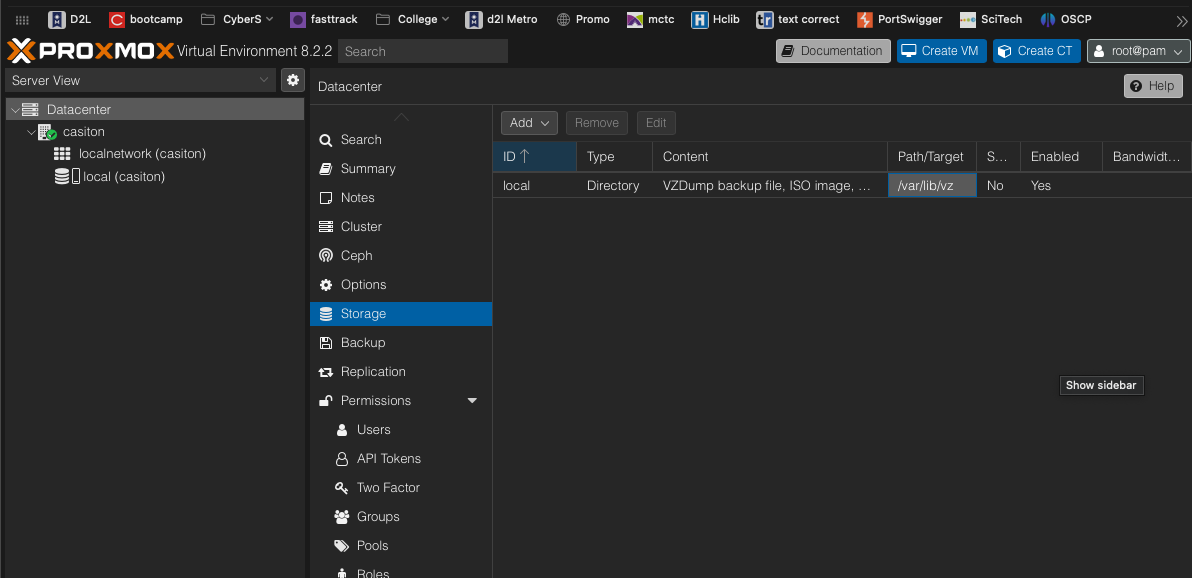This screenshot has width=1192, height=578.
Task: Collapse the Datacenter tree node
Action: pos(13,110)
